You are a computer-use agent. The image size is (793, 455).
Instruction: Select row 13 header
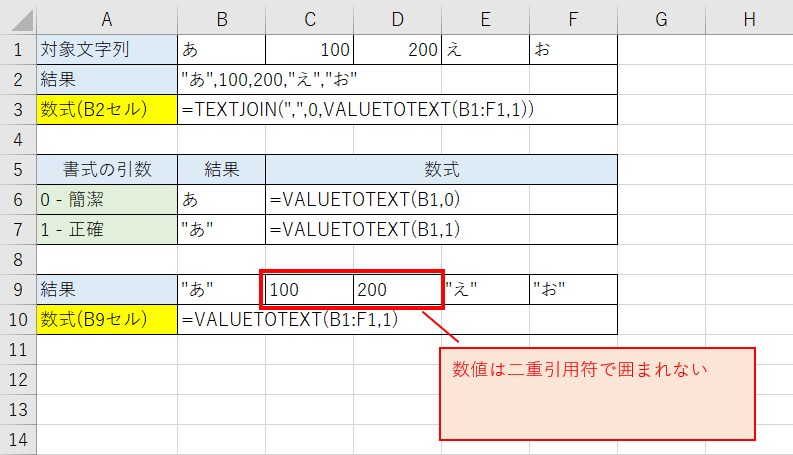tap(18, 410)
